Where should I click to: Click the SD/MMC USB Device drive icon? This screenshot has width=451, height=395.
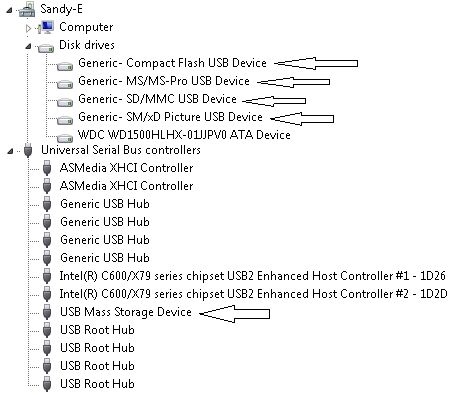[x=65, y=102]
